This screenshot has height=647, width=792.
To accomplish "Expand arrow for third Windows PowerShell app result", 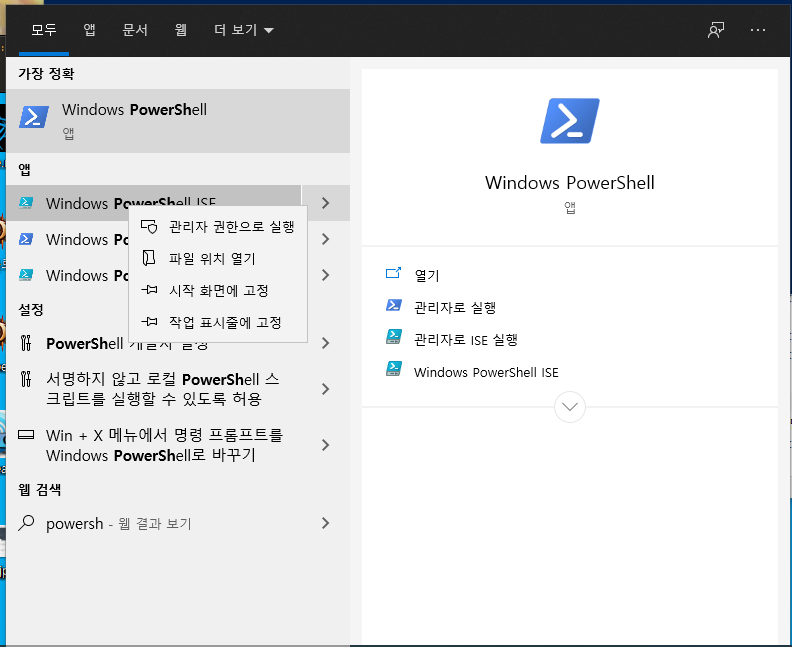I will pyautogui.click(x=326, y=275).
